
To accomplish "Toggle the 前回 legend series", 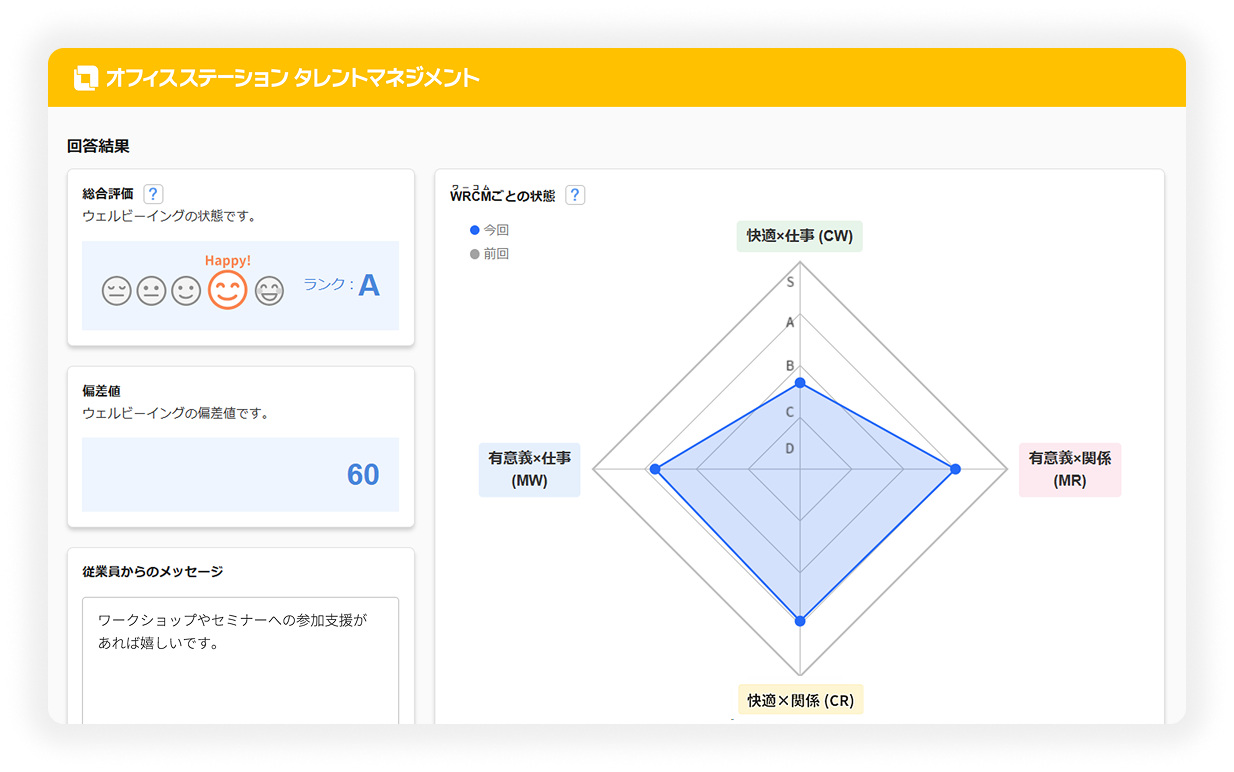I will 489,254.
